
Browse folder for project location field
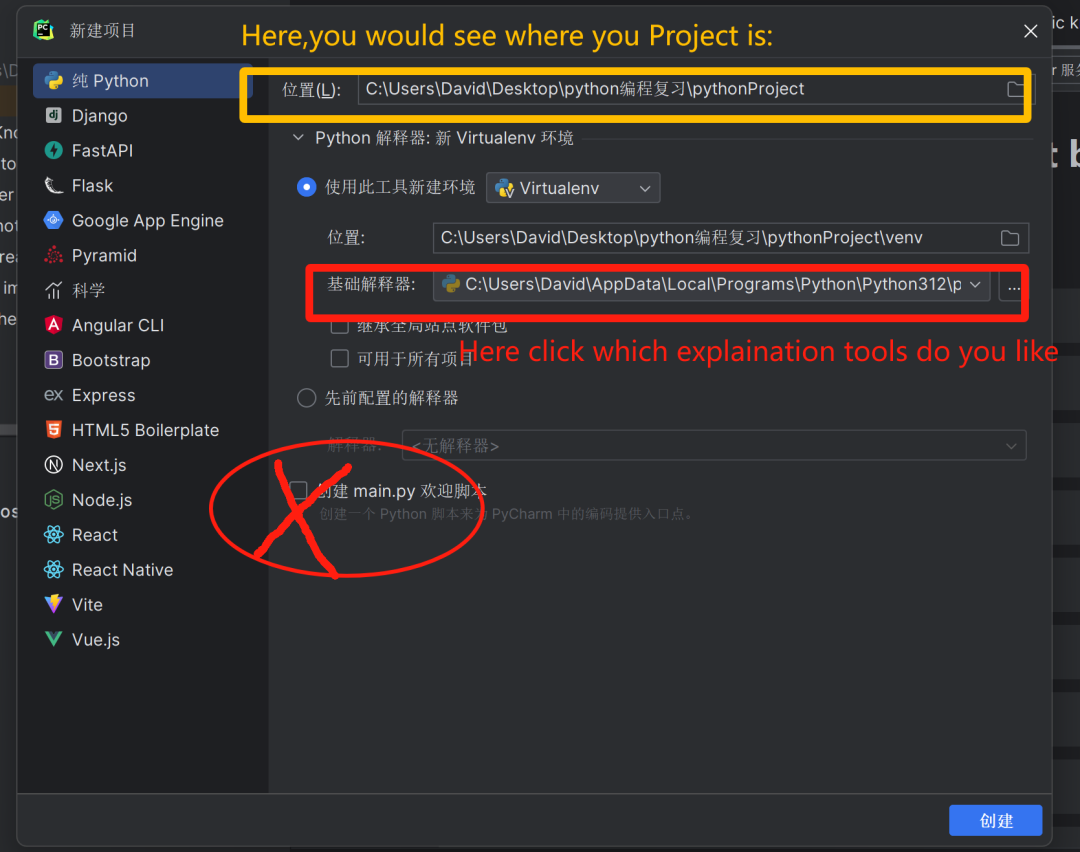pyautogui.click(x=1015, y=90)
